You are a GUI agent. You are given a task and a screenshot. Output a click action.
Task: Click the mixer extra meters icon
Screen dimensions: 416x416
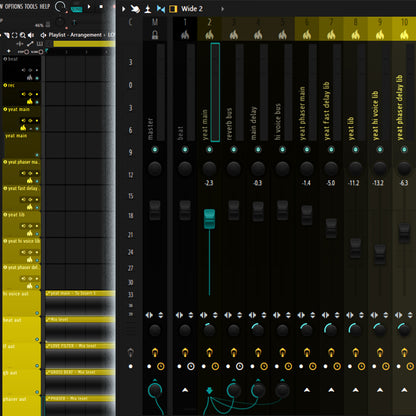point(148,9)
